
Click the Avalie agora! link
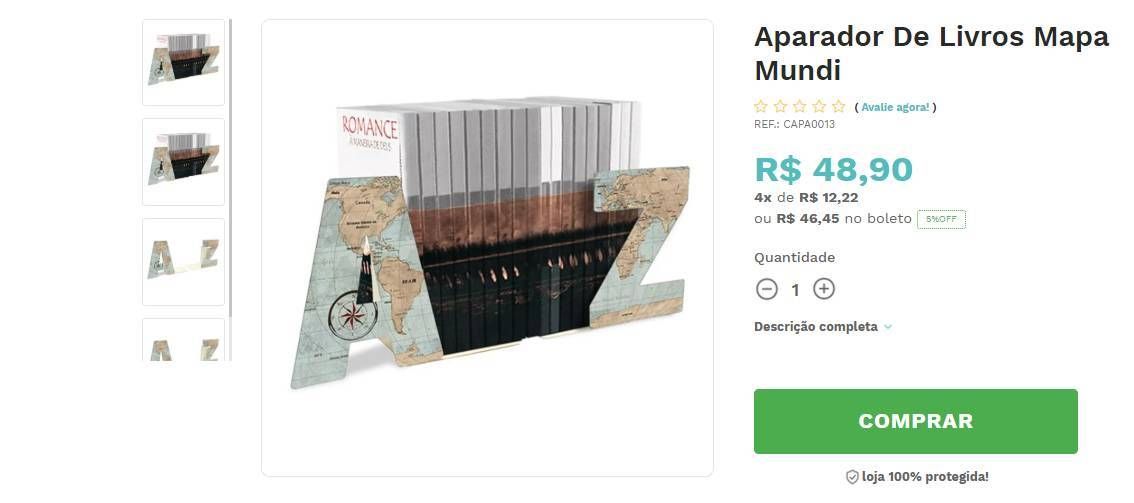click(895, 107)
